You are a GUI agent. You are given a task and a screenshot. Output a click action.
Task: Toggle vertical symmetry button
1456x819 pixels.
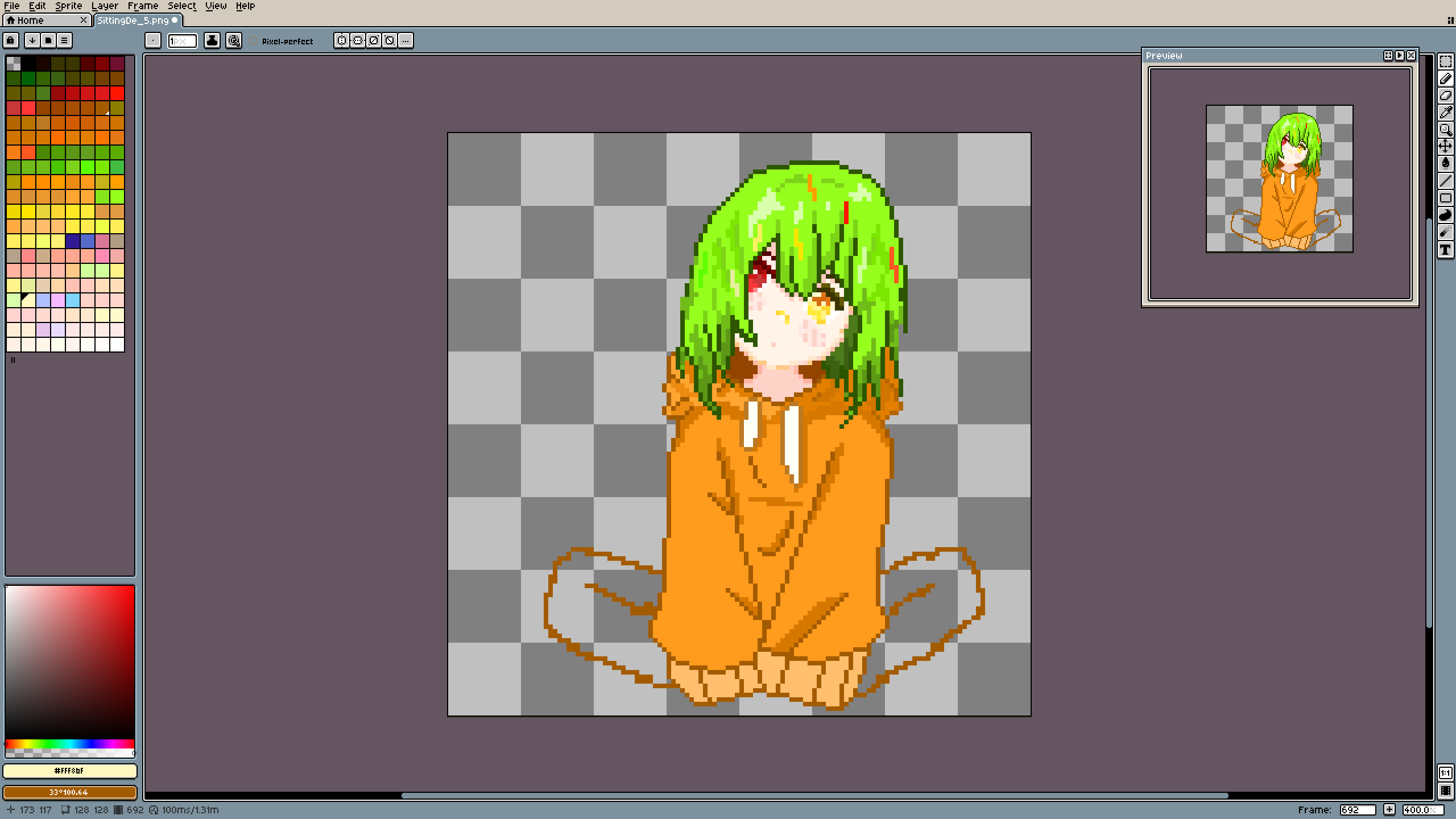[357, 40]
